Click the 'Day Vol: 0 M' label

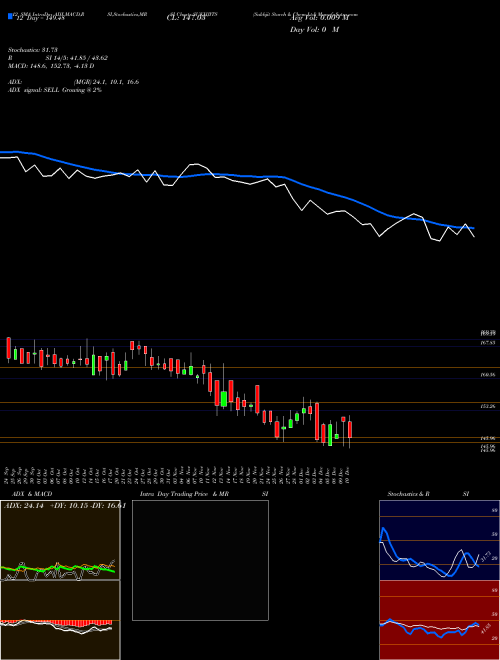pyautogui.click(x=314, y=30)
